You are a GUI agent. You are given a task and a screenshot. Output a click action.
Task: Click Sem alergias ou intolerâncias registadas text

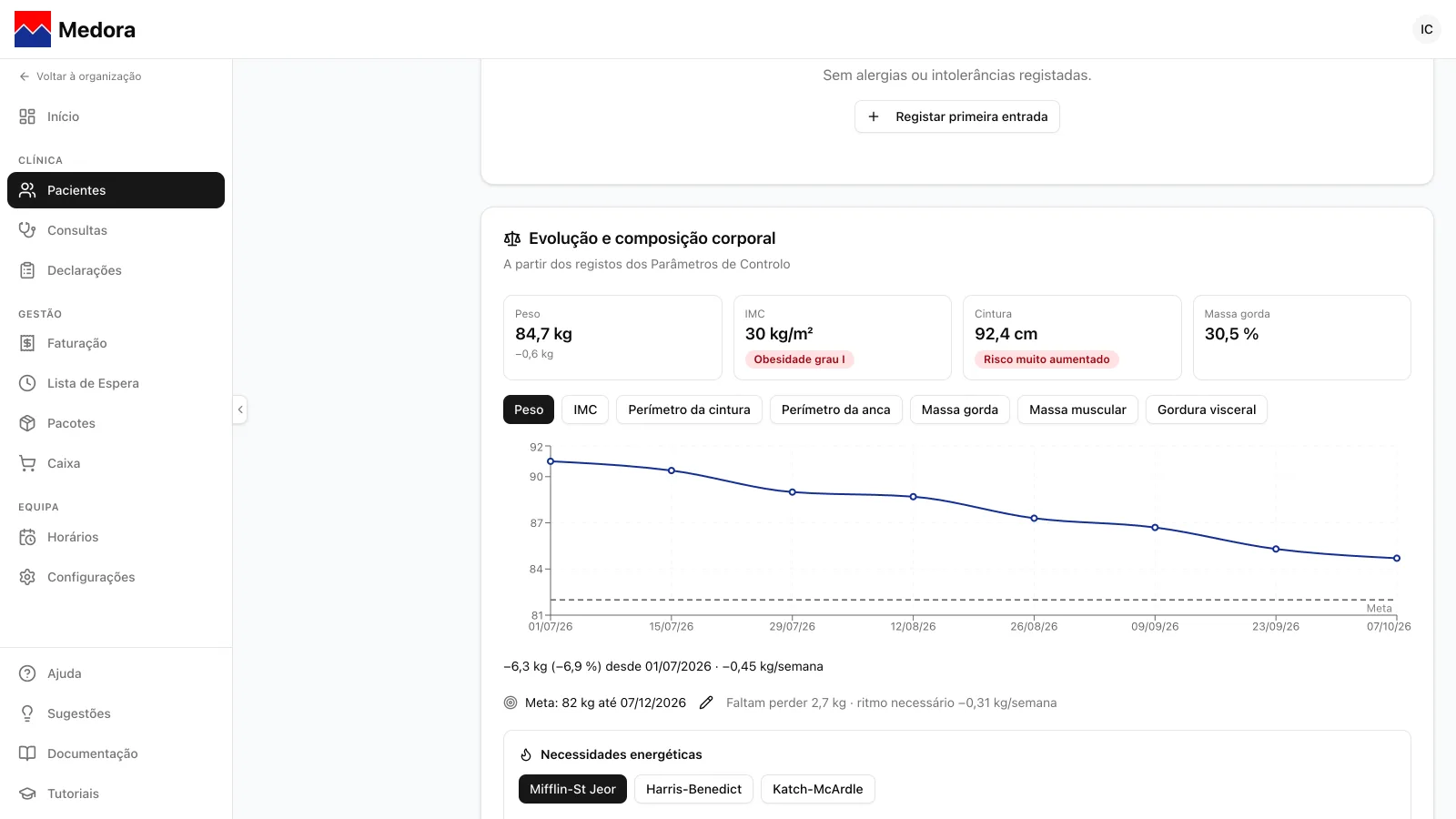coord(957,76)
